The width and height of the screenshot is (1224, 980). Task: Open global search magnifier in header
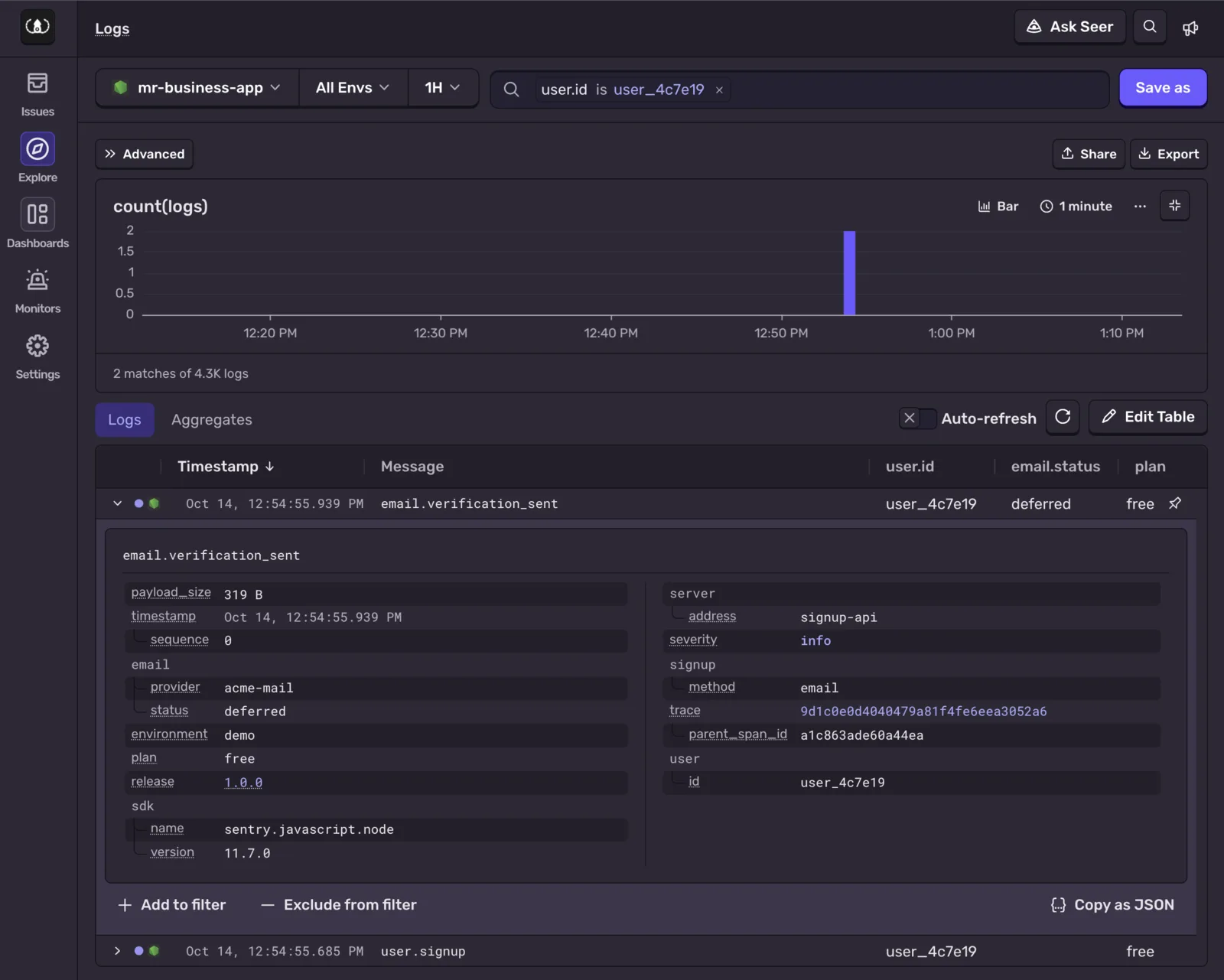(x=1150, y=27)
